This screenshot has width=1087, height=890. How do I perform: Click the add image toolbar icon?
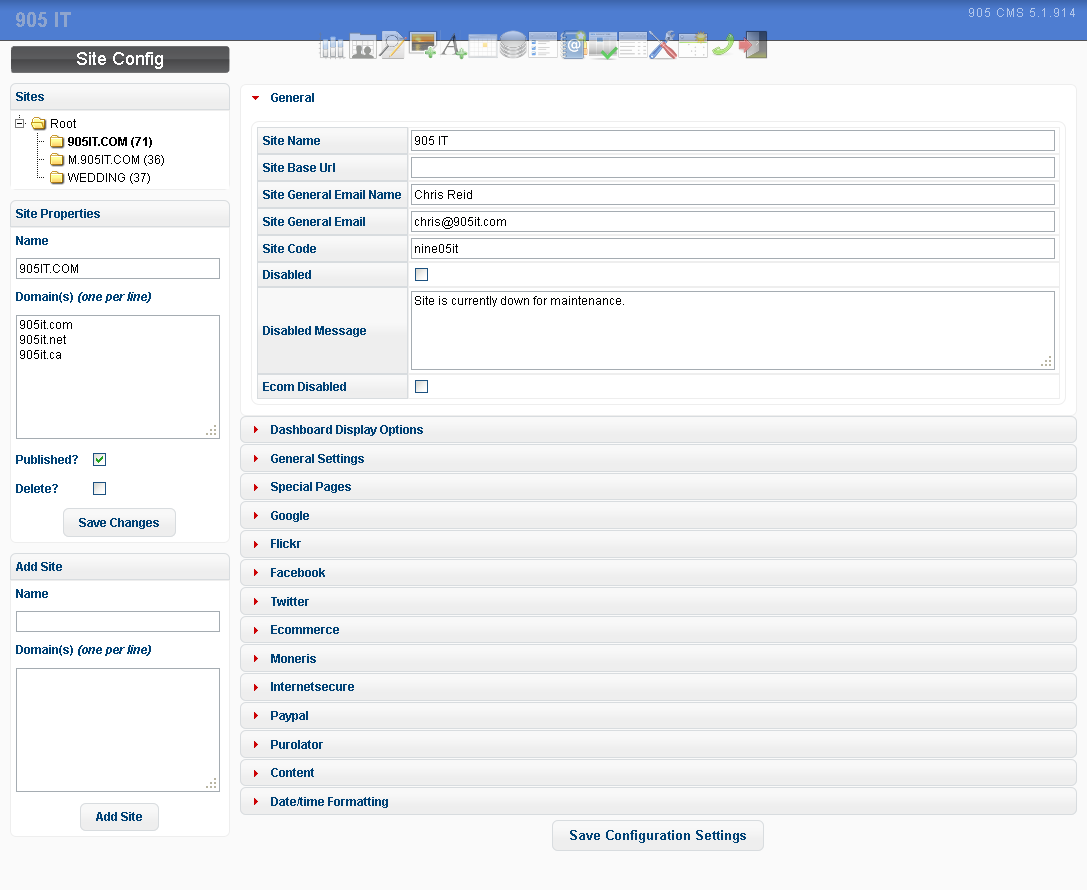point(422,45)
